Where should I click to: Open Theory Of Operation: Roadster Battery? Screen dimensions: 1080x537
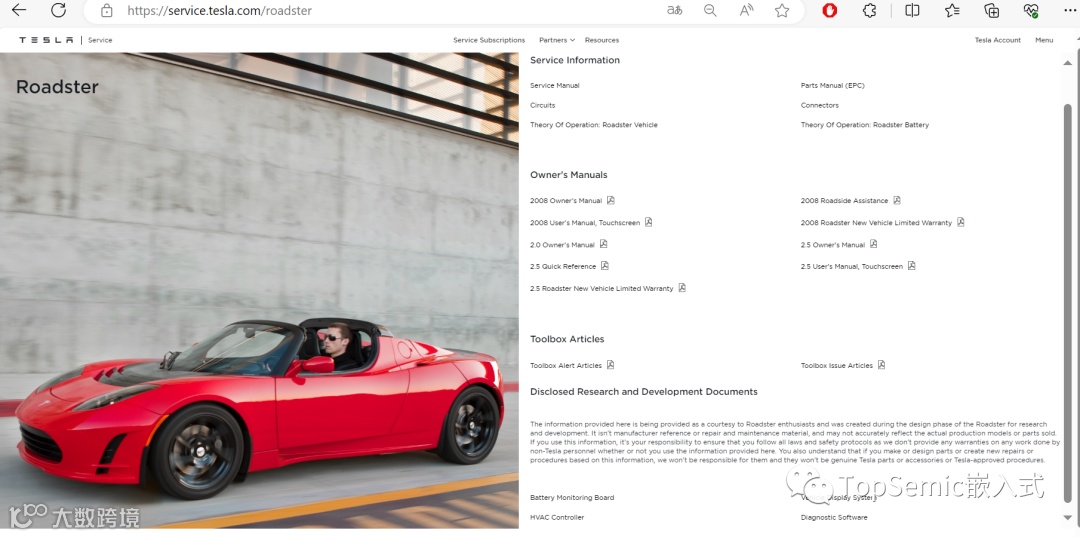pyautogui.click(x=864, y=125)
